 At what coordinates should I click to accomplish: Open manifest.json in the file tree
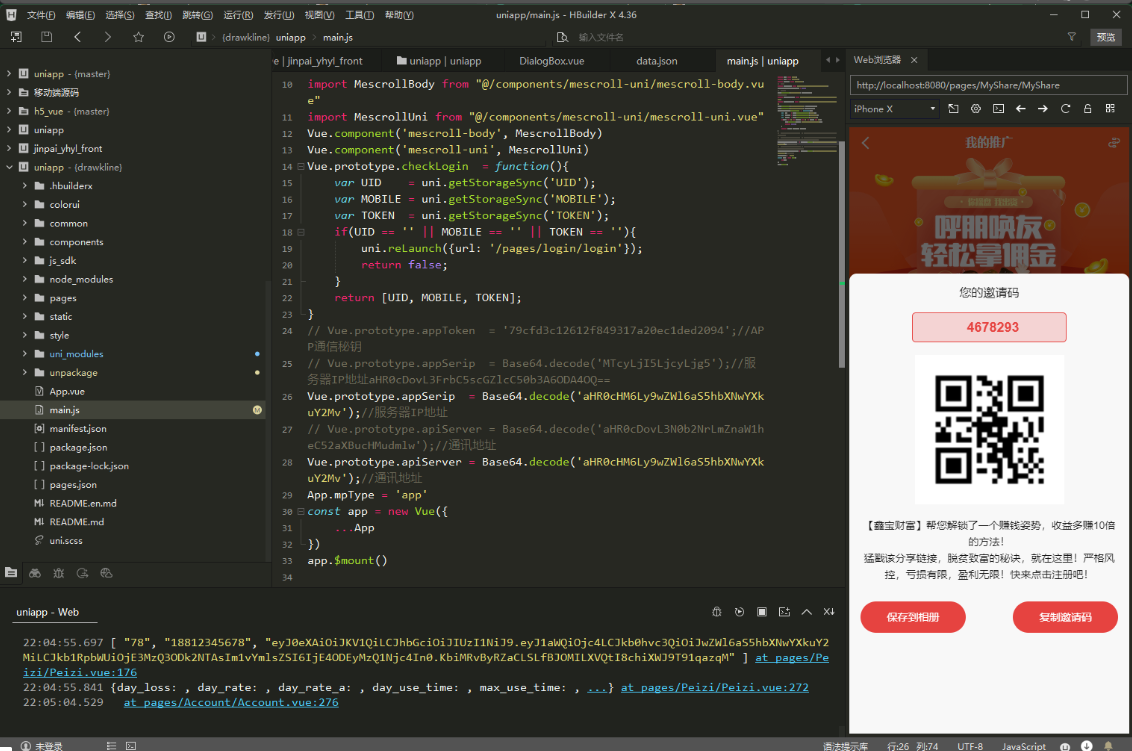tap(78, 429)
